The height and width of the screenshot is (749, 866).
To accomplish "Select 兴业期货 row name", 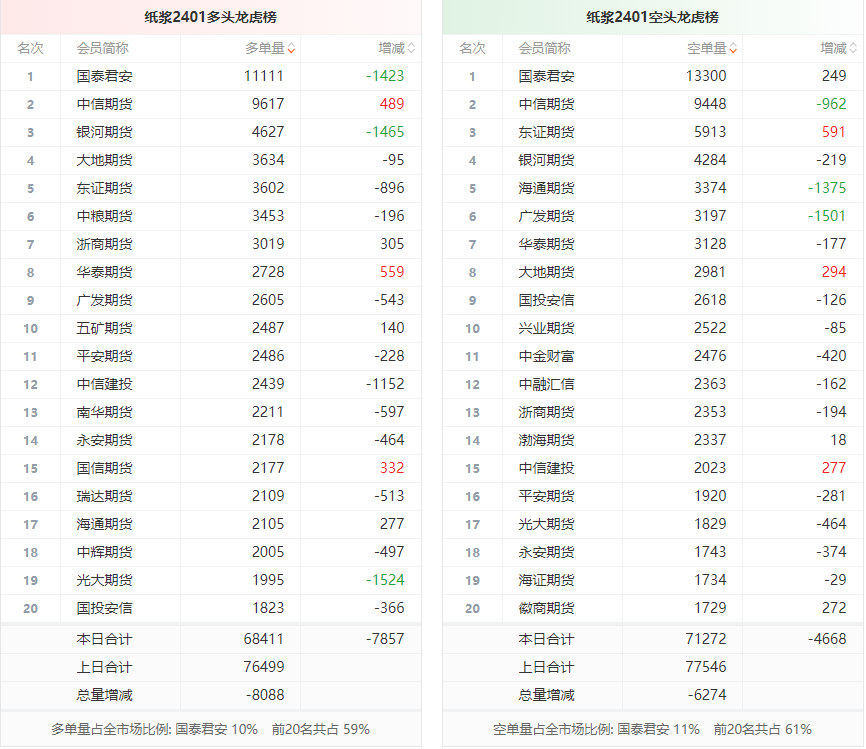I will [x=546, y=328].
